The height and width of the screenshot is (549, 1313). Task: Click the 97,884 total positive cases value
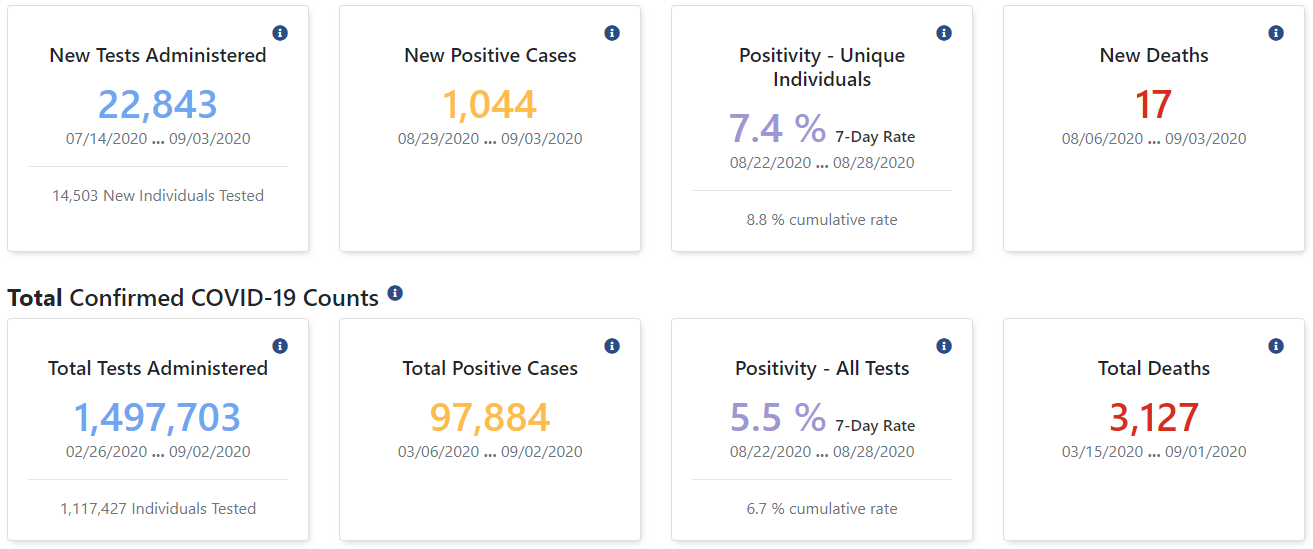point(490,417)
